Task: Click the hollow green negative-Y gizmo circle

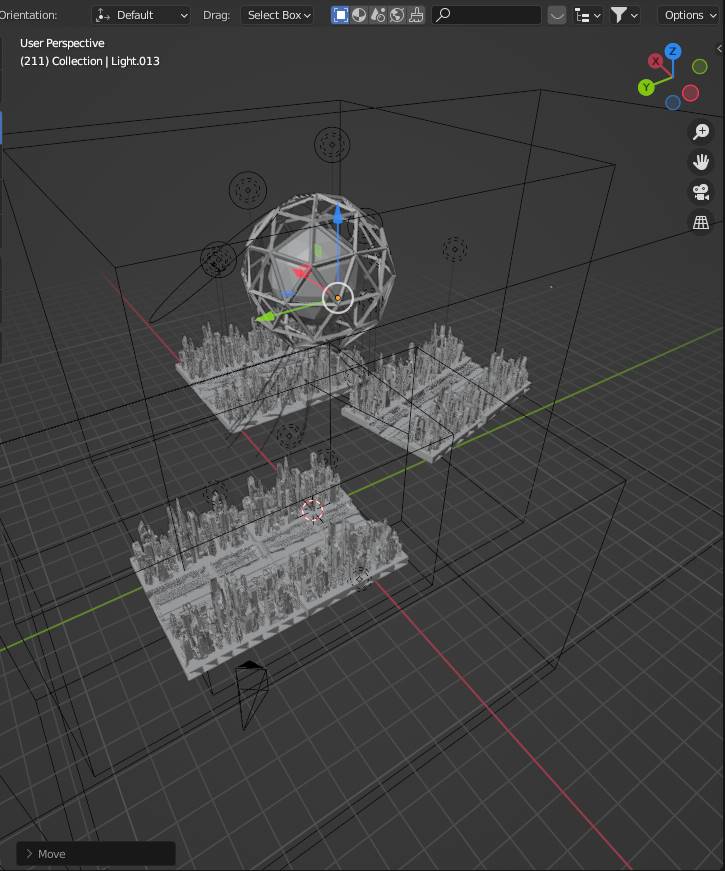Action: pos(699,67)
